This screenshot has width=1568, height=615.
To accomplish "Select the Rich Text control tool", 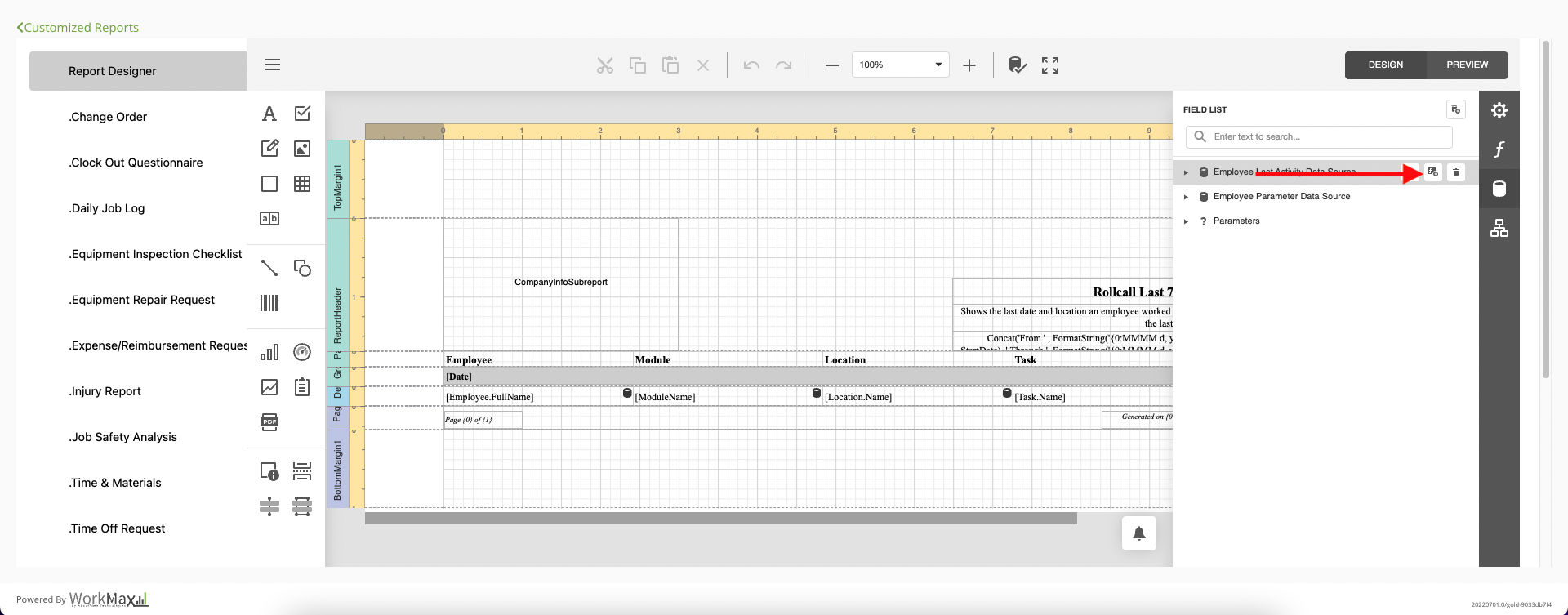I will pos(269,149).
